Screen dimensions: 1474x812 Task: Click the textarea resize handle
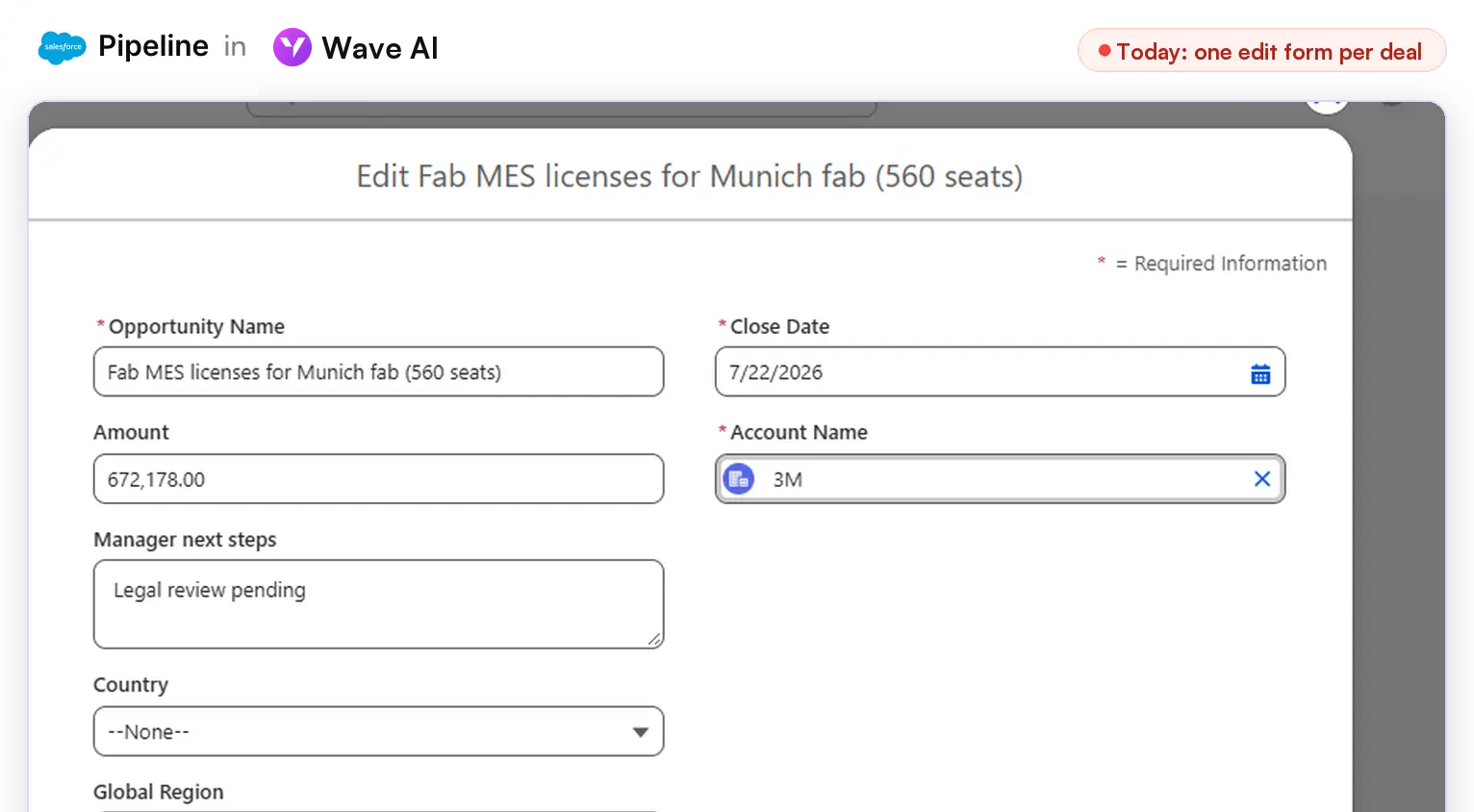pos(654,639)
